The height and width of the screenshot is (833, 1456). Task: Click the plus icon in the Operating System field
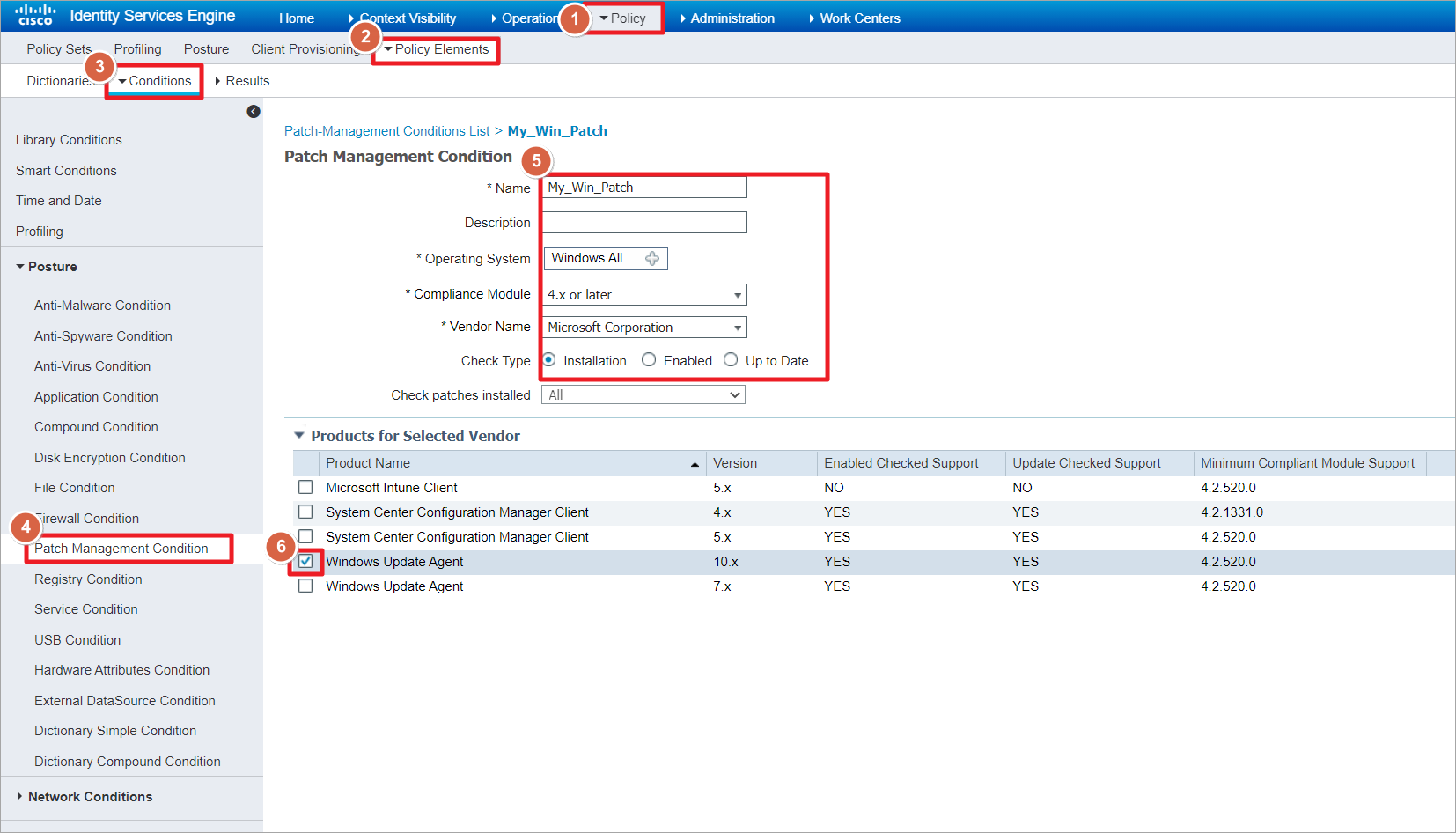(x=652, y=258)
